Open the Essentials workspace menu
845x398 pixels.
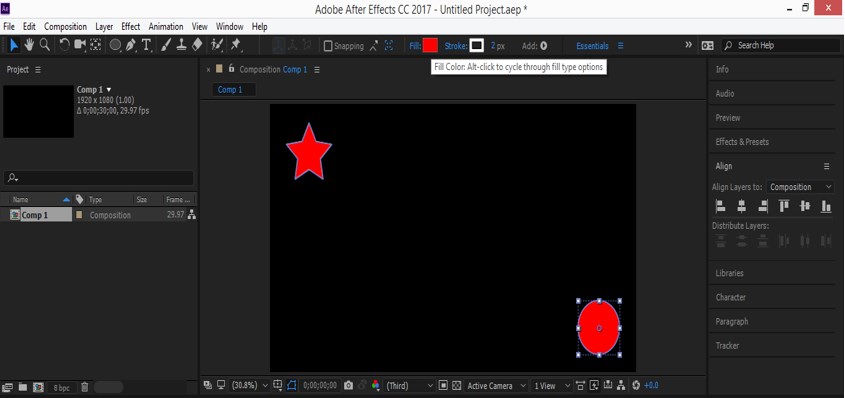(621, 46)
